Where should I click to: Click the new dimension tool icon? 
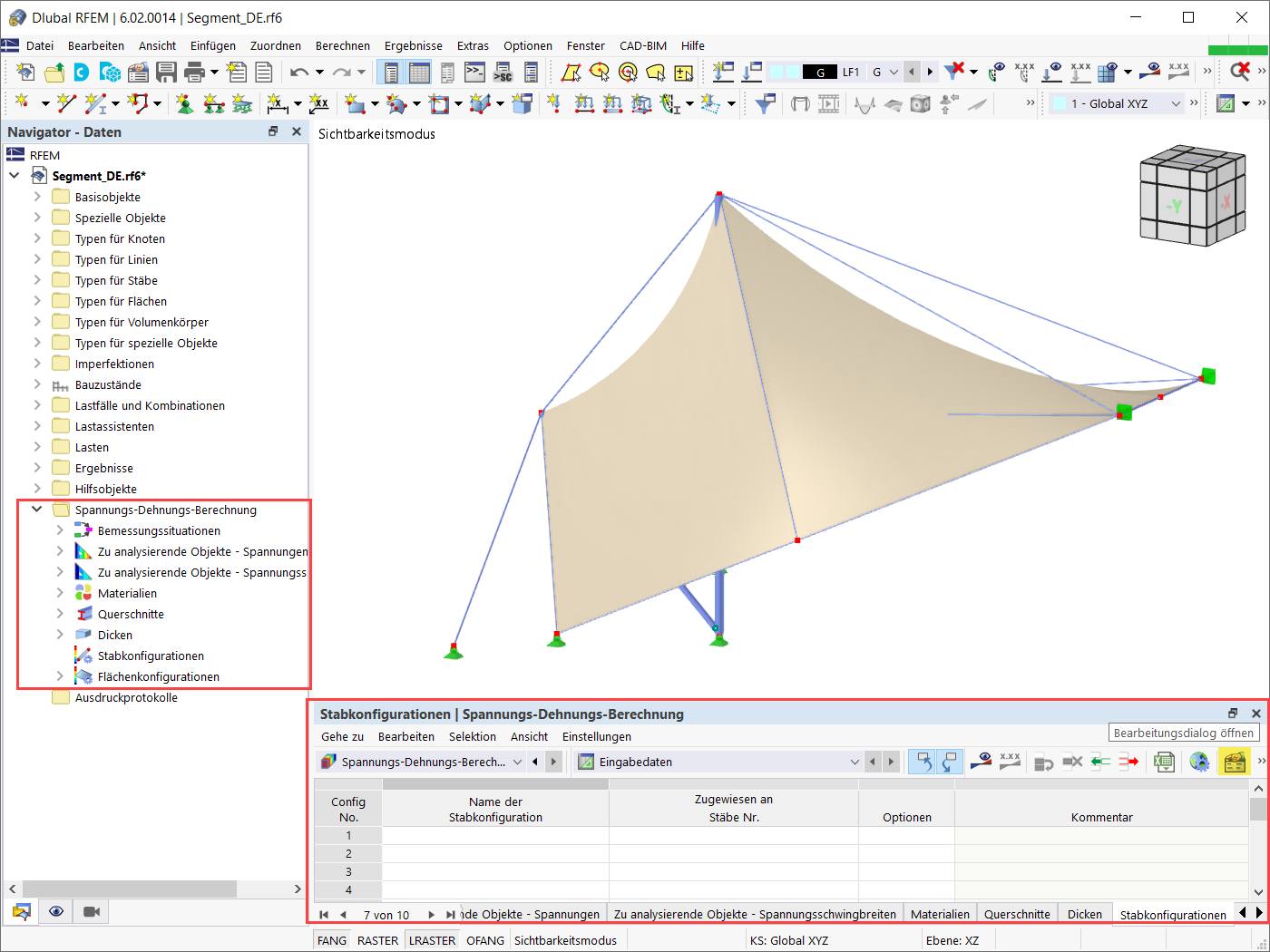278,104
